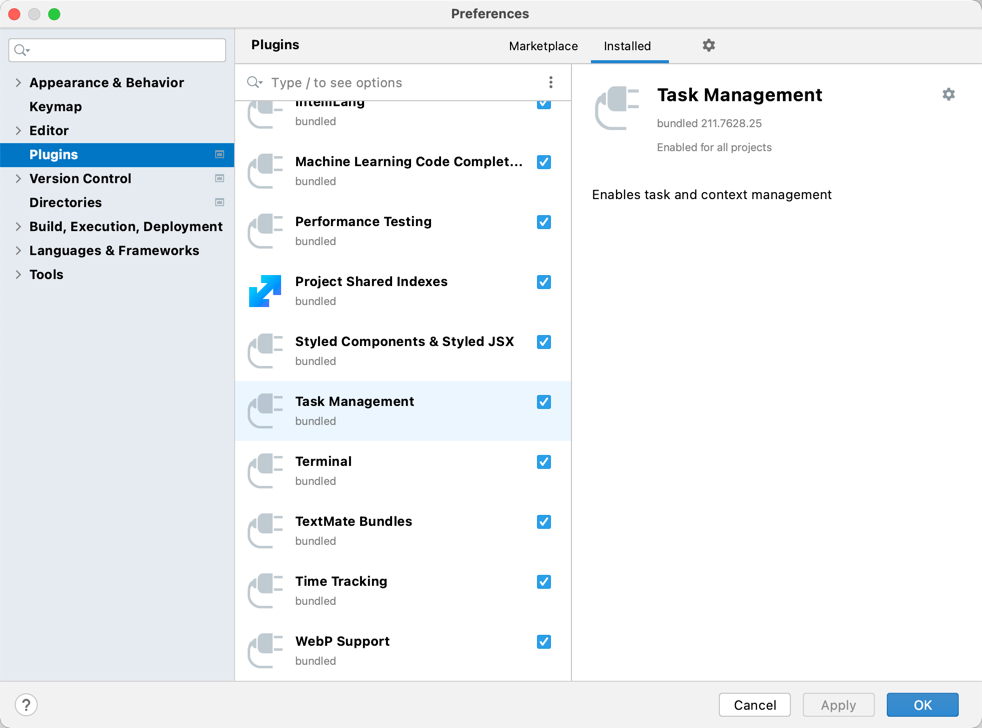This screenshot has width=982, height=728.
Task: Click the kebab menu beside the plugin search
Action: (x=551, y=82)
